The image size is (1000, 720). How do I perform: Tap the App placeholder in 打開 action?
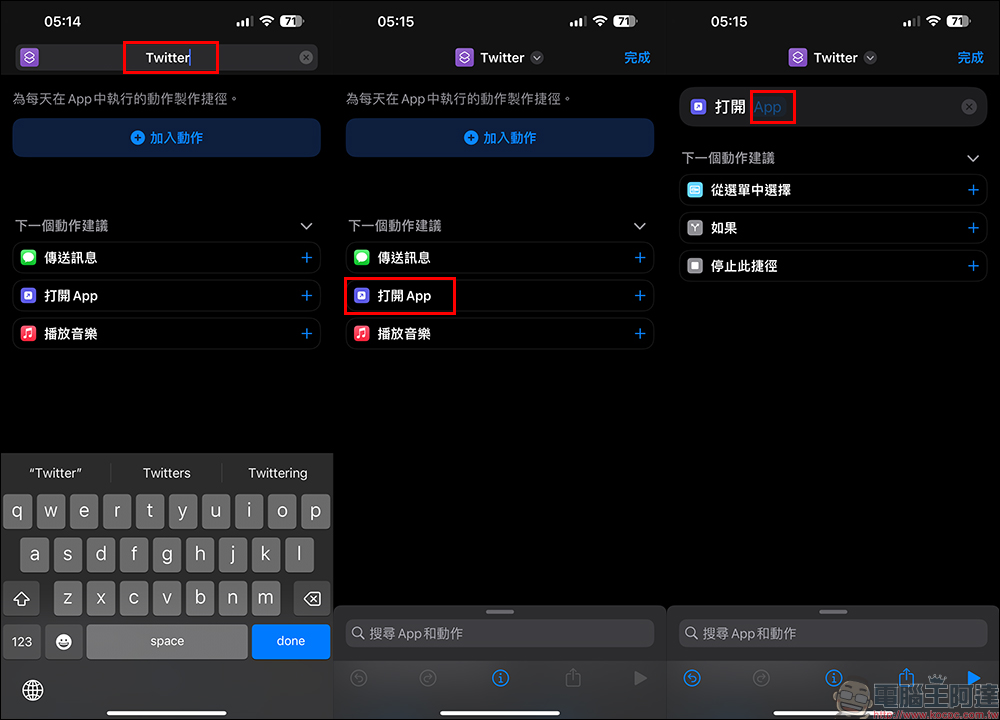click(768, 107)
